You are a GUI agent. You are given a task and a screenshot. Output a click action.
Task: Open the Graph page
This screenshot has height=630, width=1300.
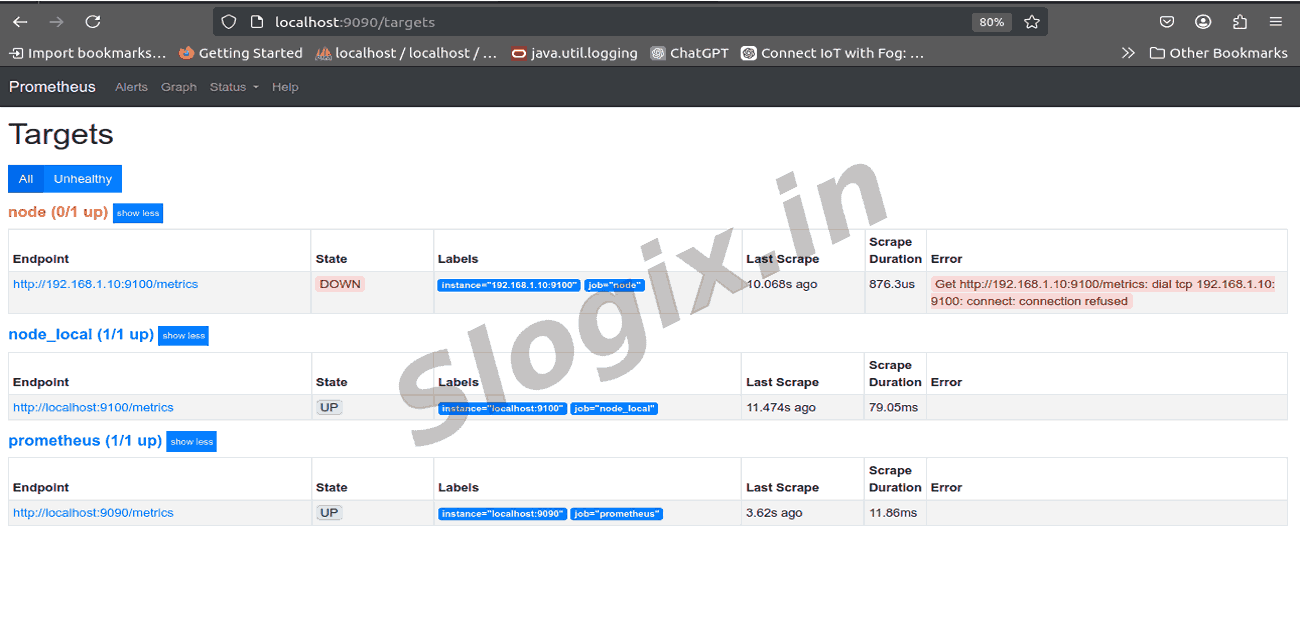179,87
